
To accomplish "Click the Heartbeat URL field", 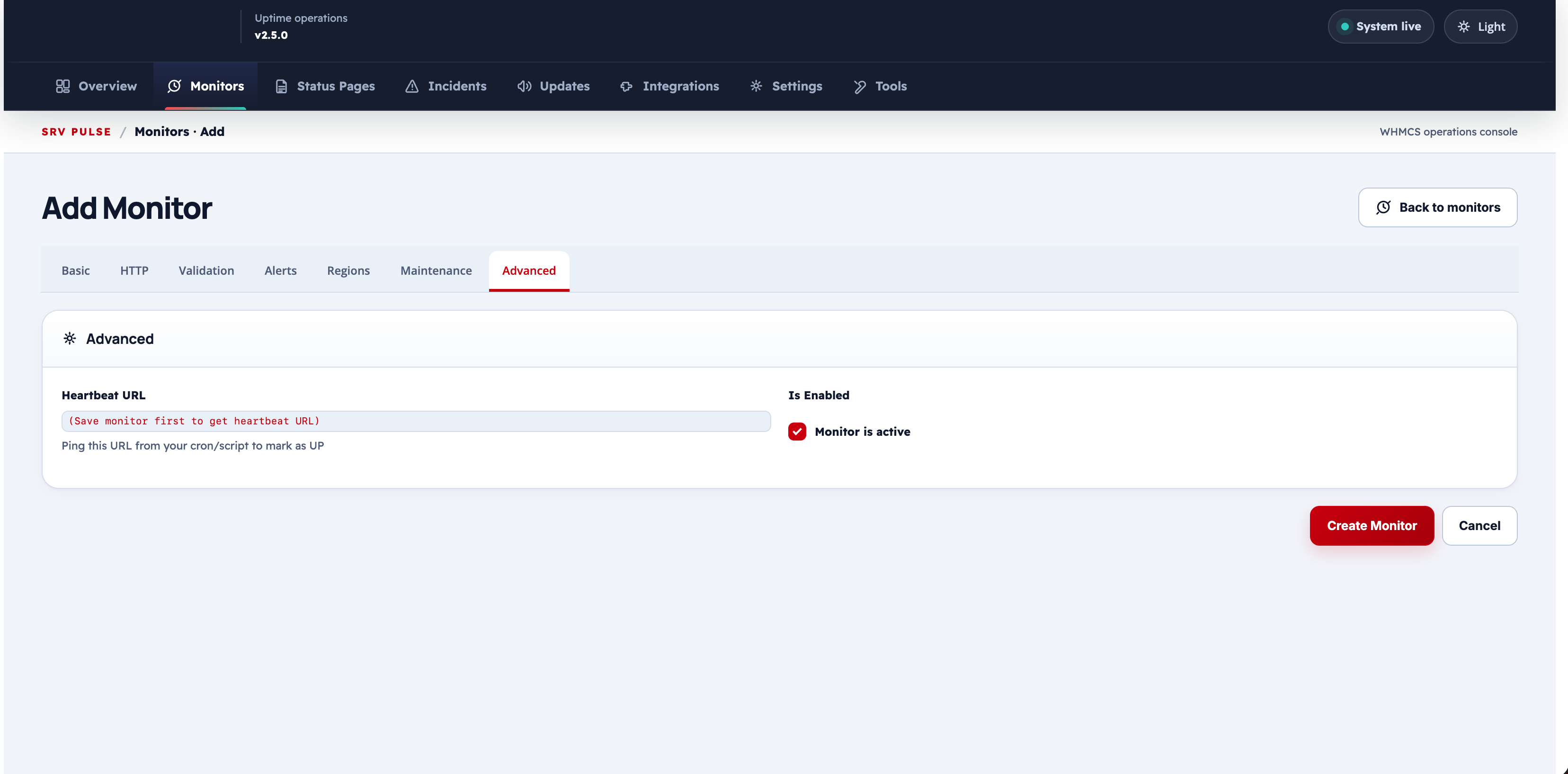I will 416,421.
